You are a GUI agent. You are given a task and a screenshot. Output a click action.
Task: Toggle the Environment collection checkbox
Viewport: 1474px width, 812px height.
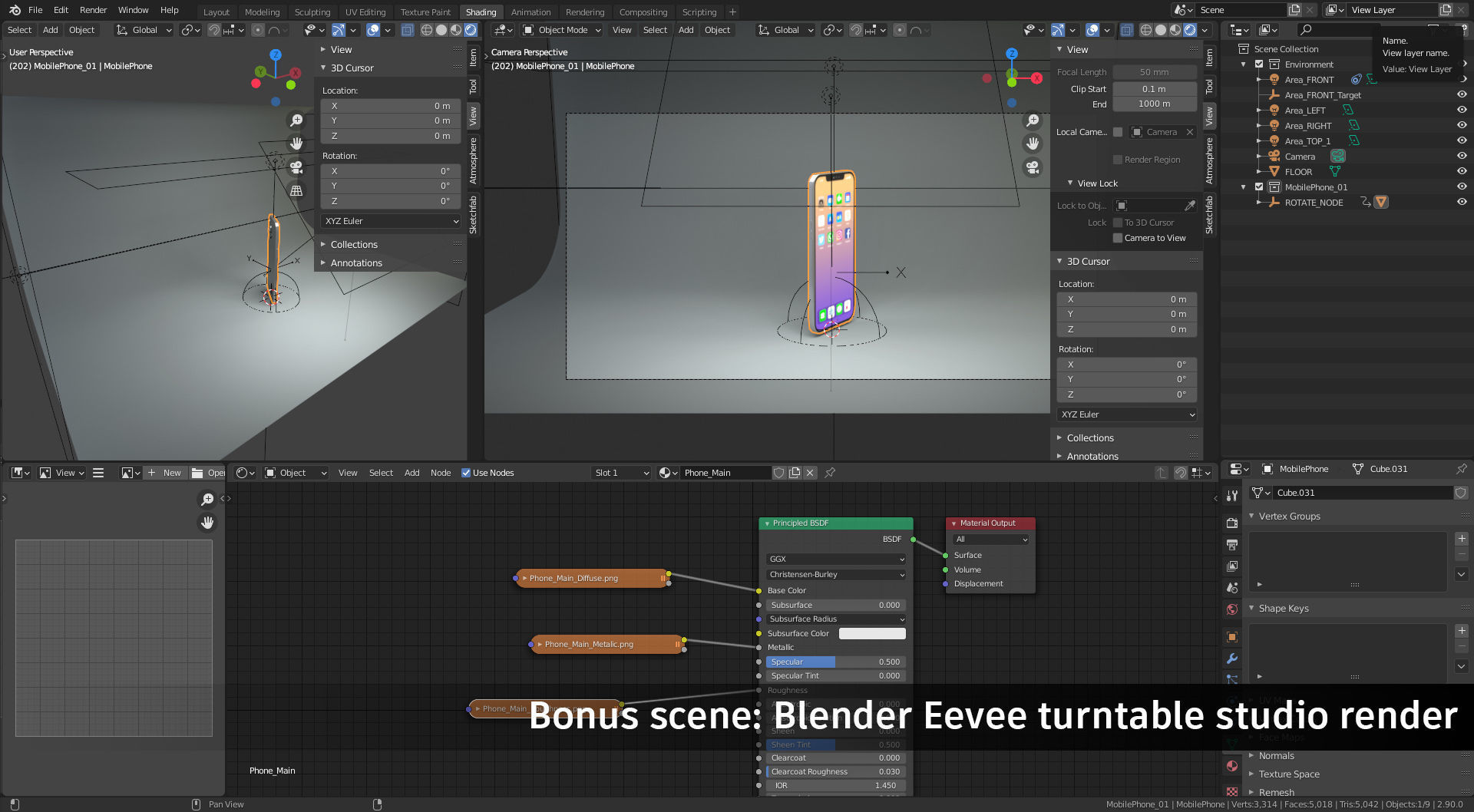coord(1259,64)
